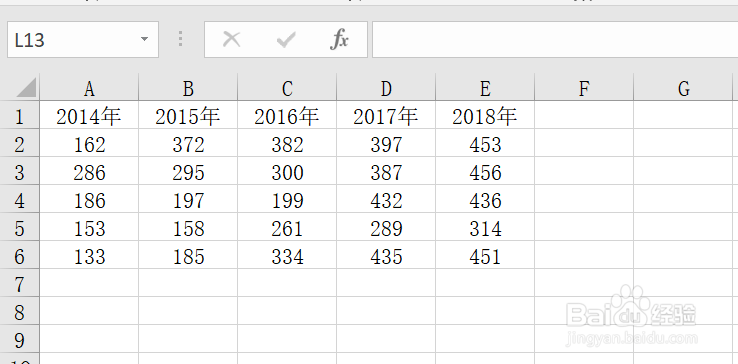738x364 pixels.
Task: Open the Name Box dropdown arrow
Action: tap(144, 39)
